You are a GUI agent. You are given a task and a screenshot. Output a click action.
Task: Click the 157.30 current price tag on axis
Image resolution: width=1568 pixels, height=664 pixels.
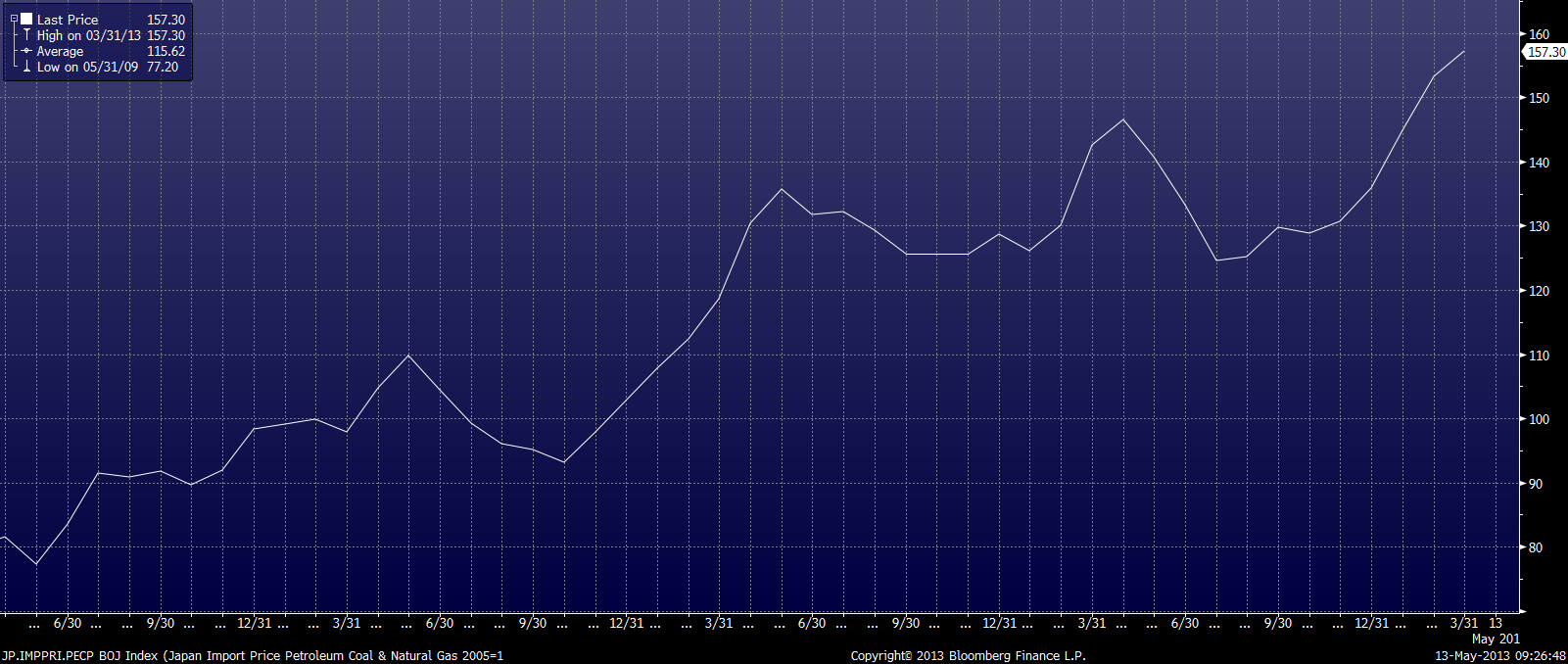pos(1546,52)
